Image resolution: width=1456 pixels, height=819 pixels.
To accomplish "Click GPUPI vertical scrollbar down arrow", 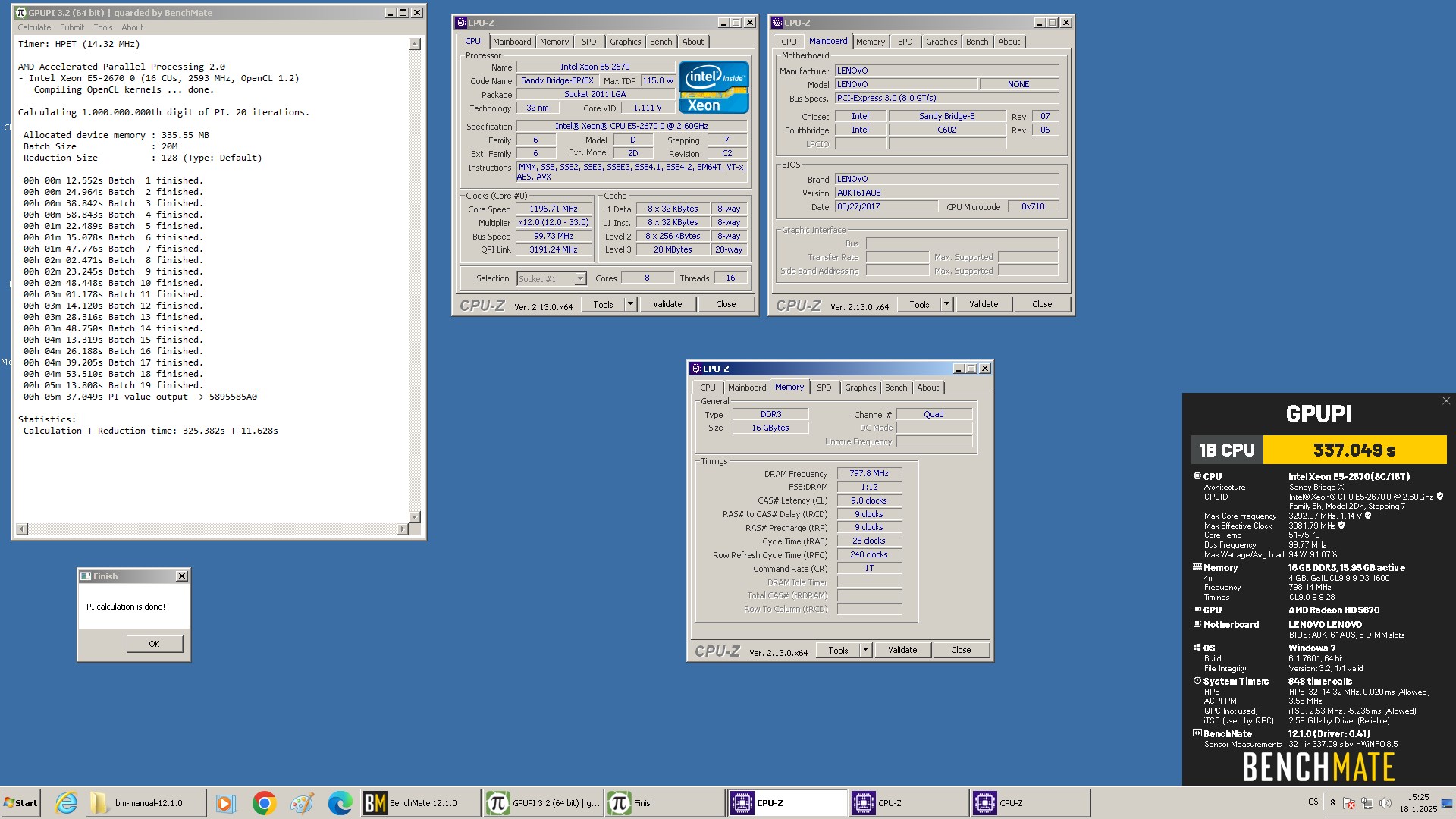I will pyautogui.click(x=414, y=516).
